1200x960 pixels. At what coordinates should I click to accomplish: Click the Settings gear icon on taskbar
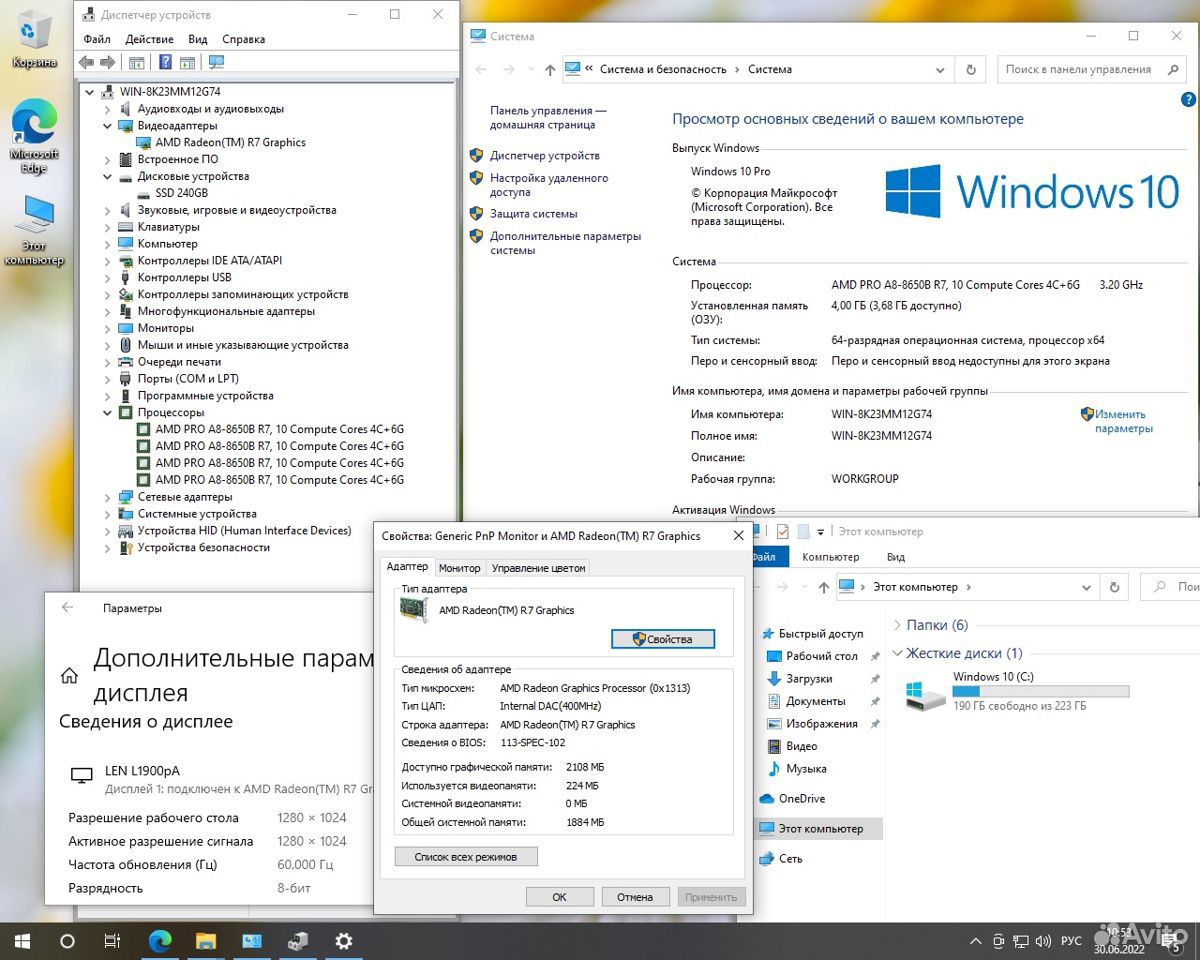pos(344,941)
